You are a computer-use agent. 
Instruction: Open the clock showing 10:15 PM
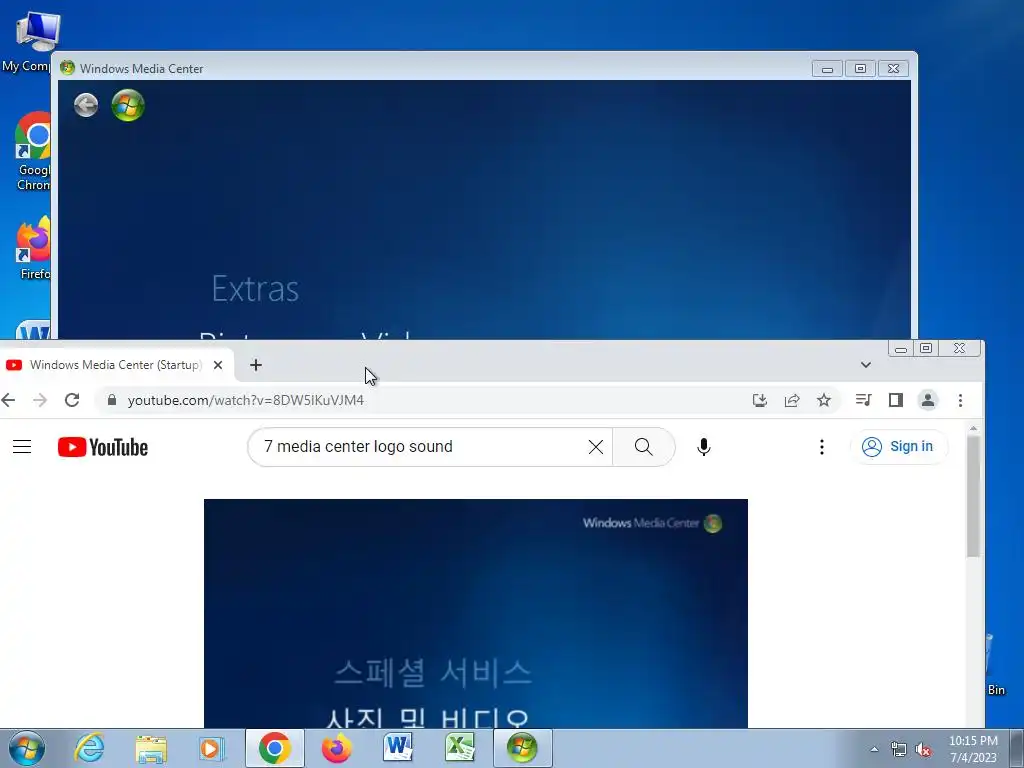tap(973, 749)
